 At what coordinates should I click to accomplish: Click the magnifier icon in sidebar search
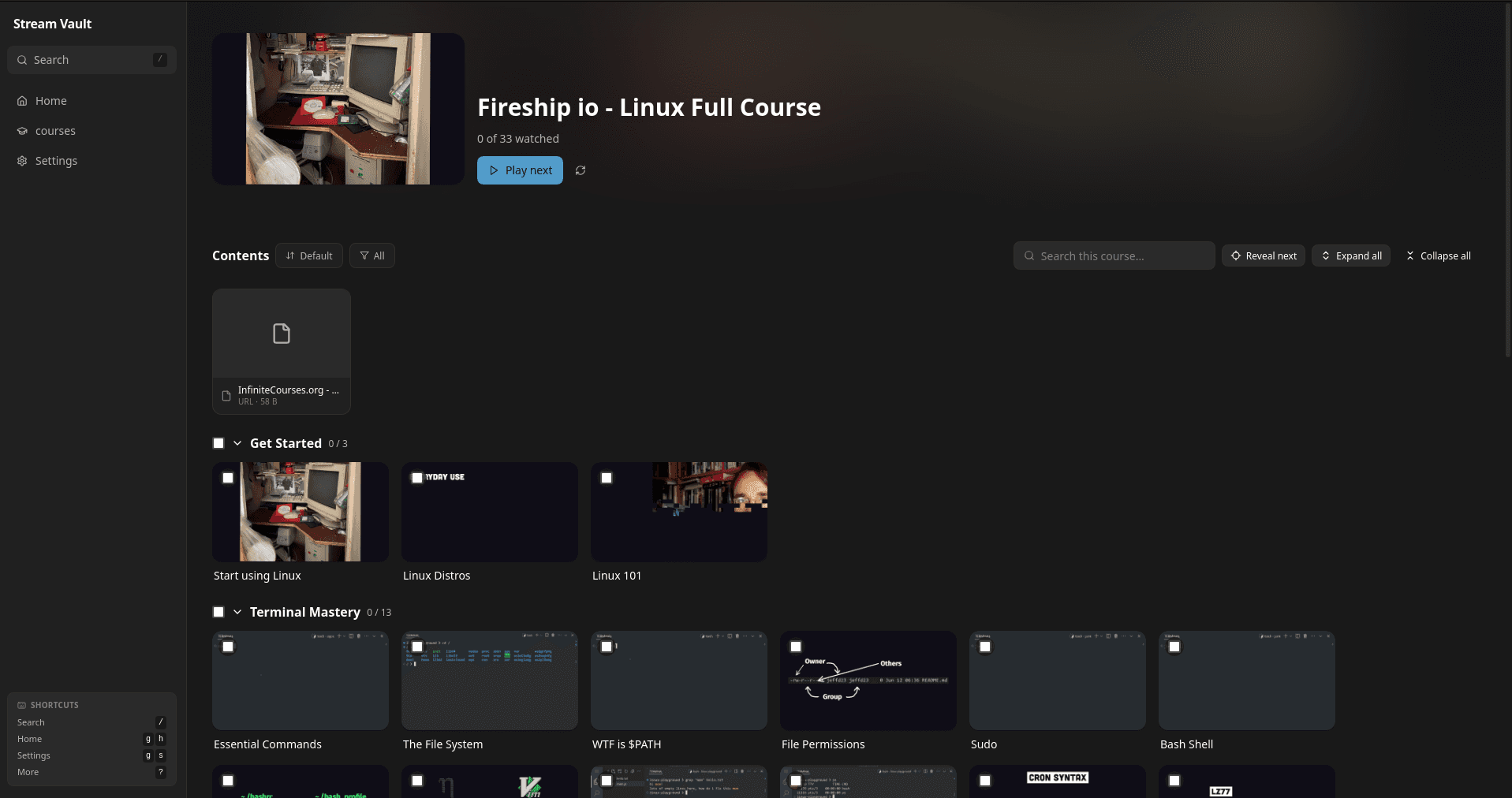click(x=22, y=60)
